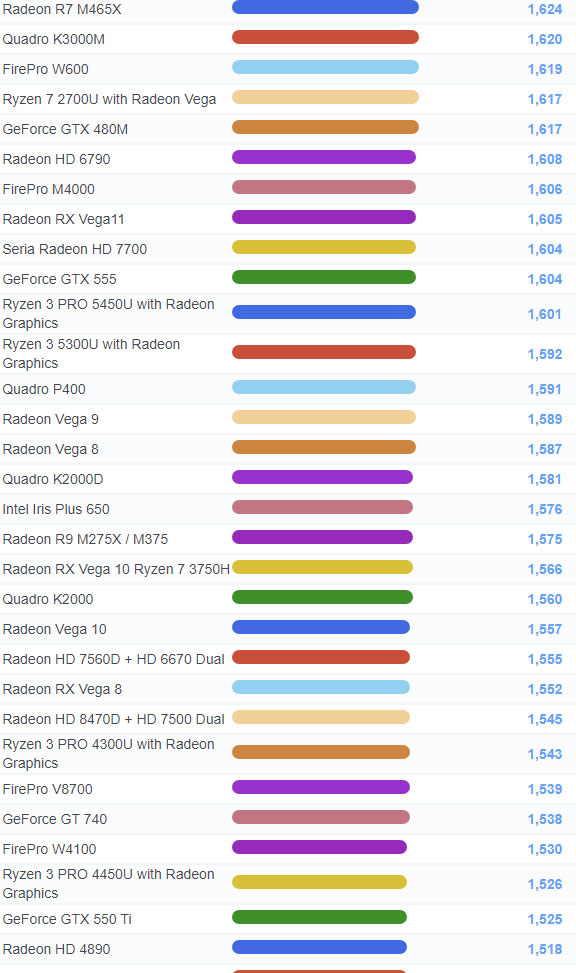The height and width of the screenshot is (973, 576).
Task: Select Ryzen 3 5300U with Radeon Graphics
Action: tap(91, 354)
